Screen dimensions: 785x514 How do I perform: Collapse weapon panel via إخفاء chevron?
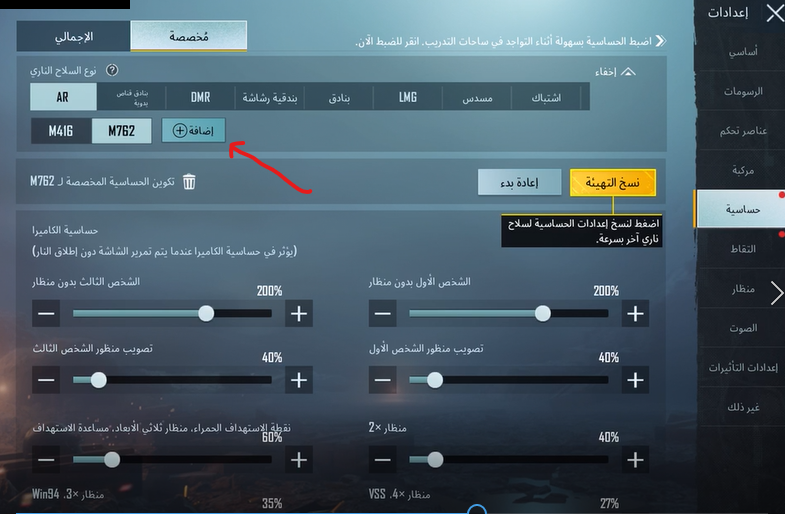tap(628, 72)
